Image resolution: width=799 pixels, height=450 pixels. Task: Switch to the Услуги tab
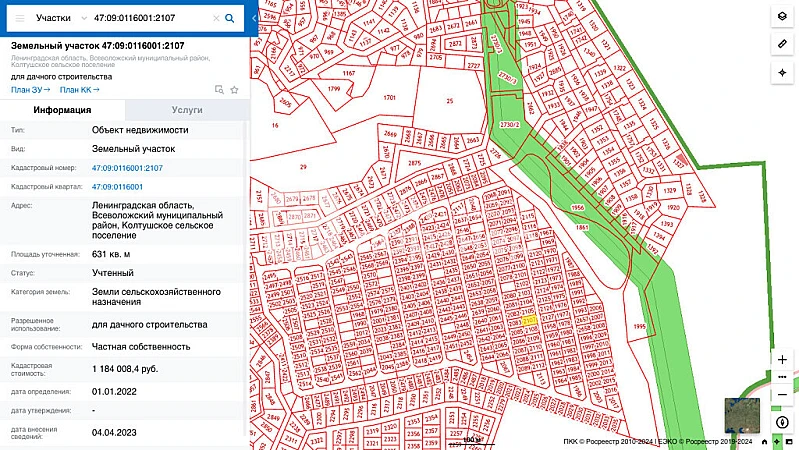pos(186,111)
